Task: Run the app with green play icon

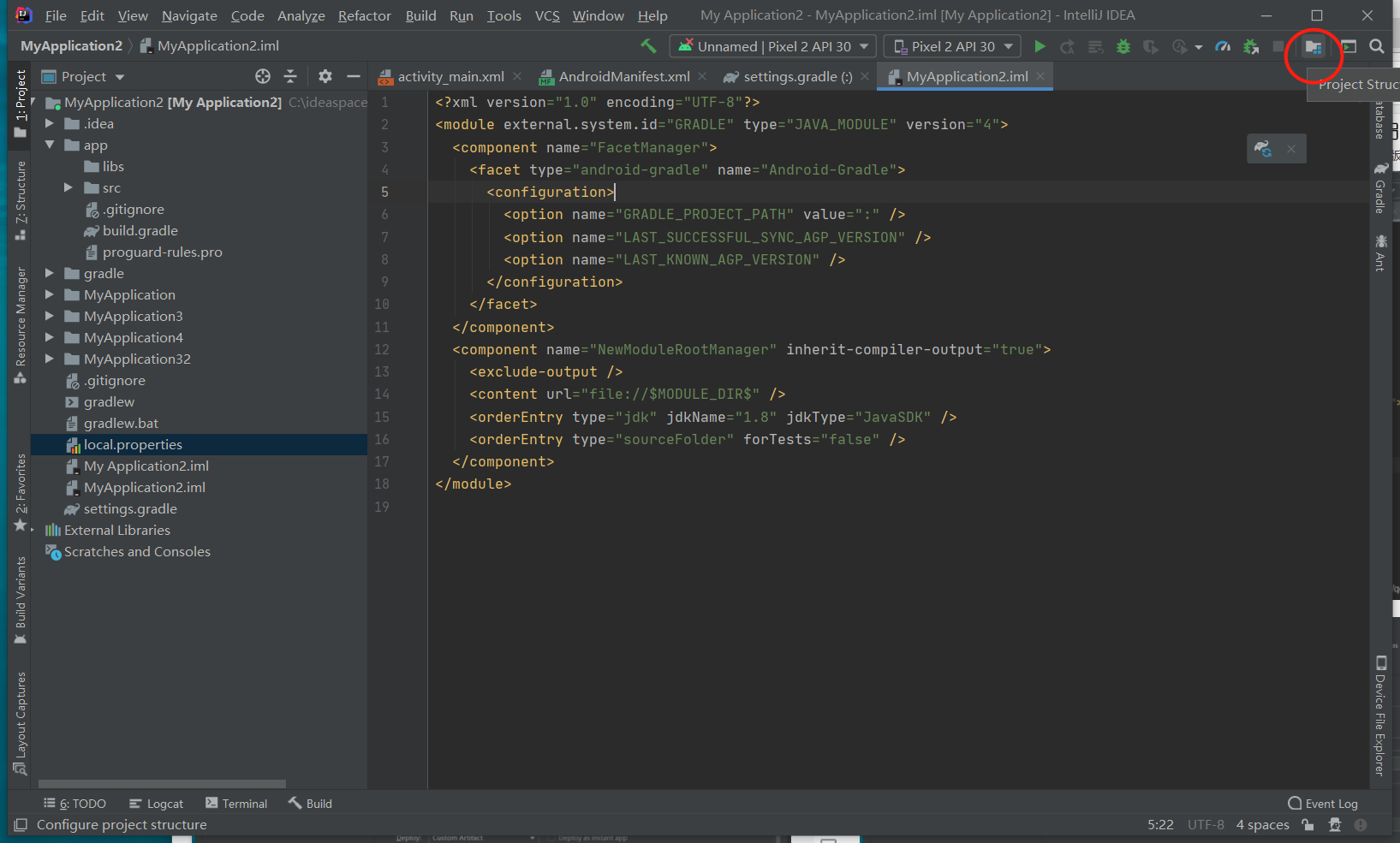Action: [1040, 46]
